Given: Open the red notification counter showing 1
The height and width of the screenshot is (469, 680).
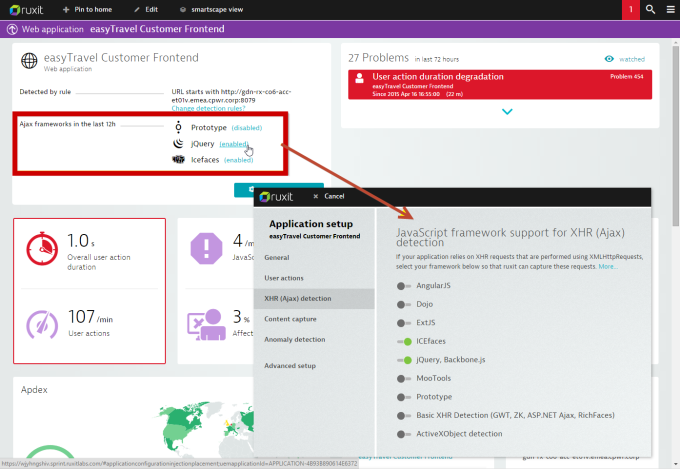Looking at the screenshot, I should click(x=631, y=10).
